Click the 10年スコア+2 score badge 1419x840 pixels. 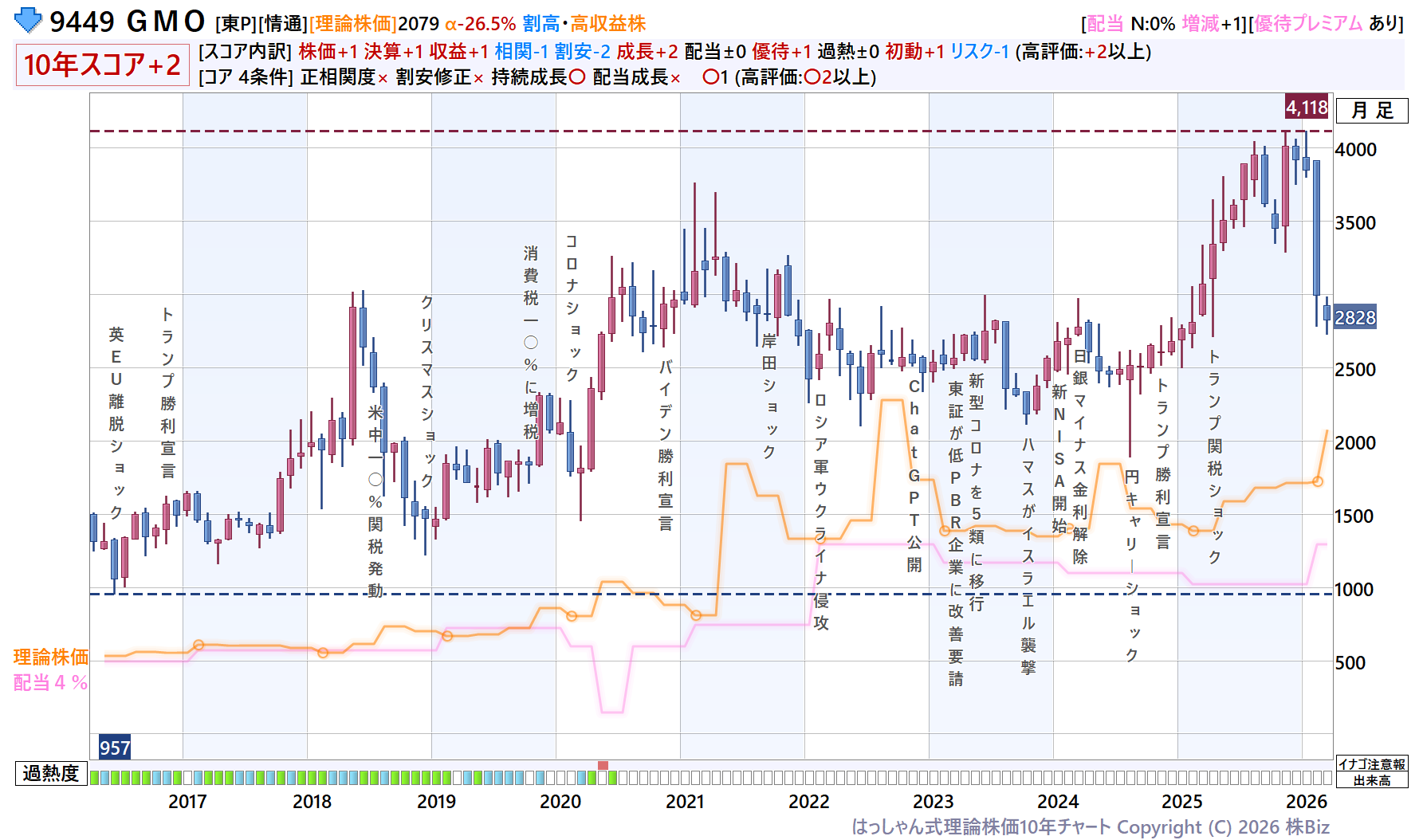102,65
